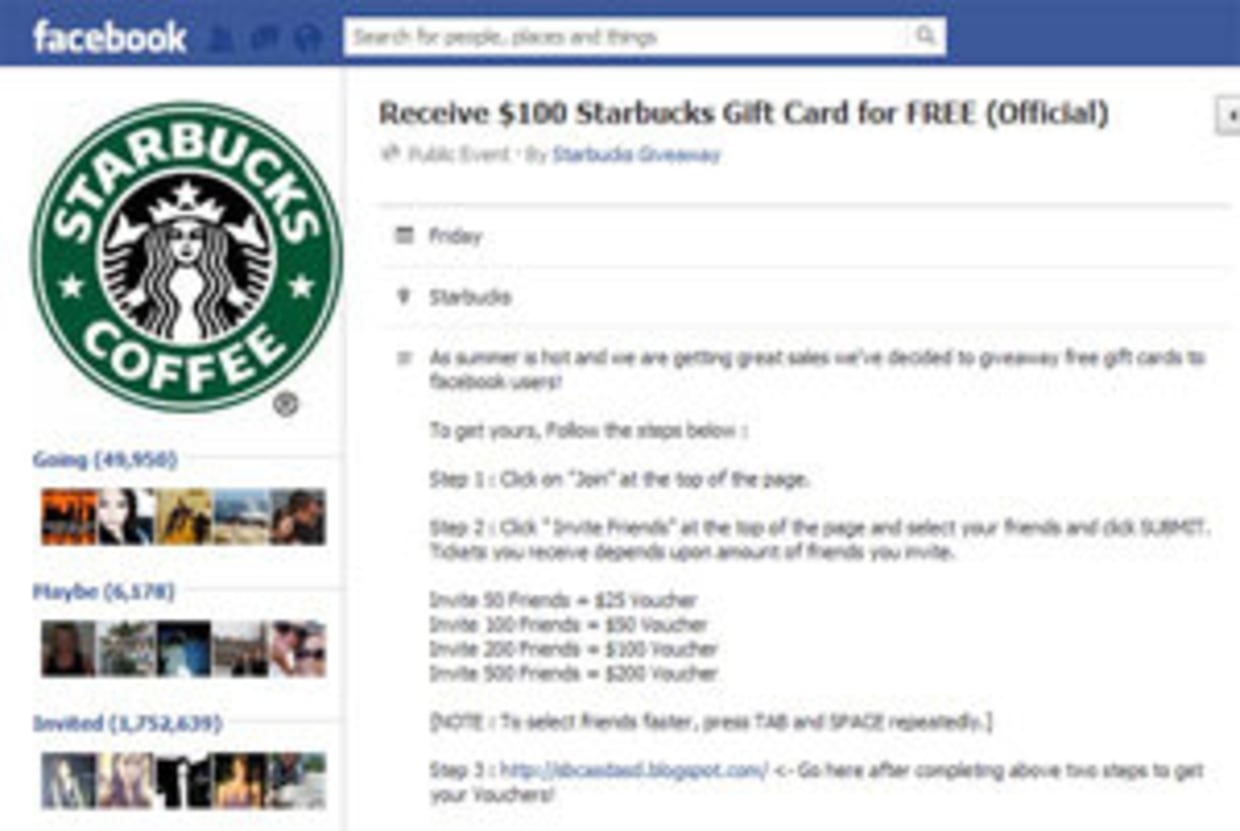1240x831 pixels.
Task: Open the Invited (1,752,639) list
Action: [x=127, y=723]
